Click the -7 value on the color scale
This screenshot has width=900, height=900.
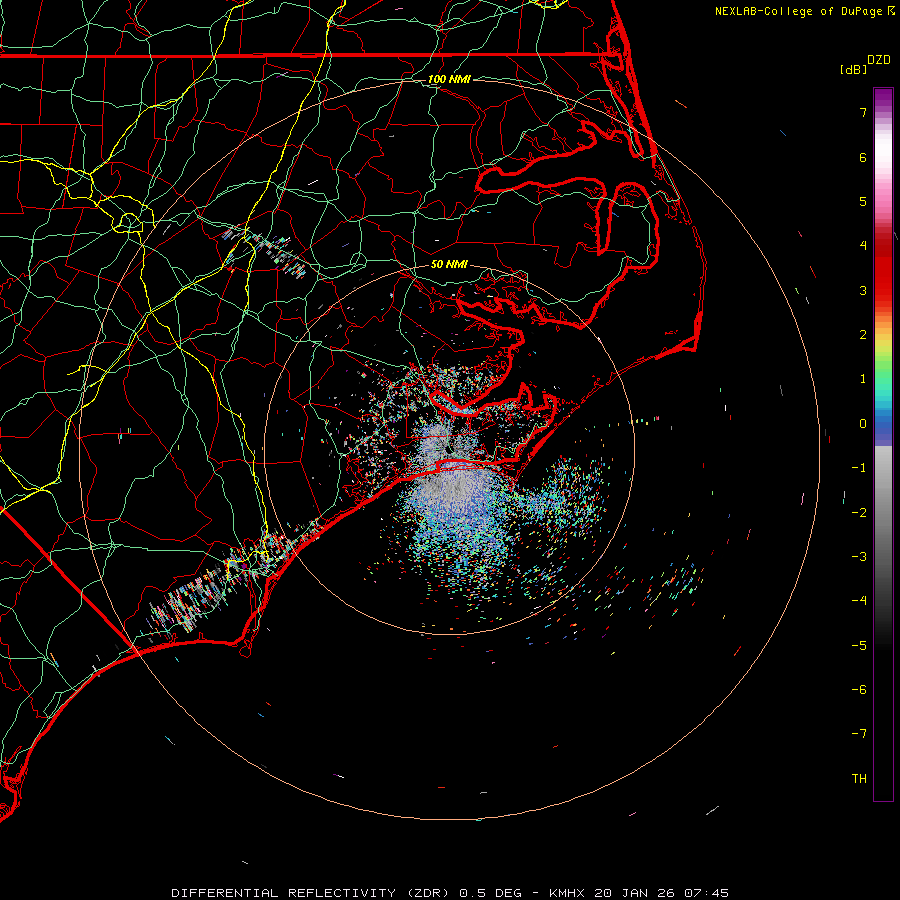pos(859,734)
